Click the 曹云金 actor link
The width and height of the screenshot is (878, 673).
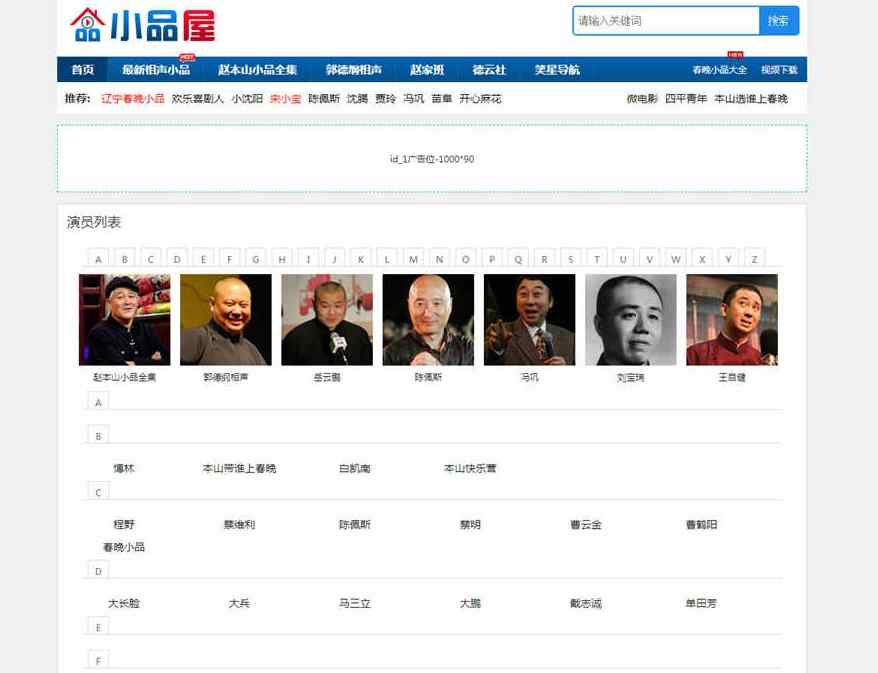tap(586, 525)
